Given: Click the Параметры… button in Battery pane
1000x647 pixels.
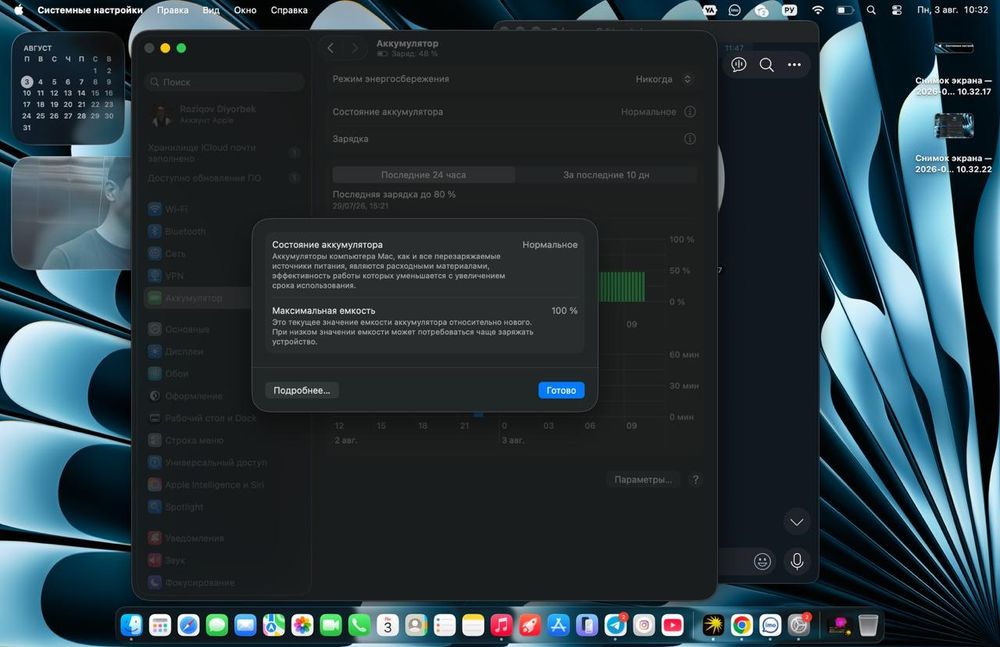Looking at the screenshot, I should [x=643, y=479].
